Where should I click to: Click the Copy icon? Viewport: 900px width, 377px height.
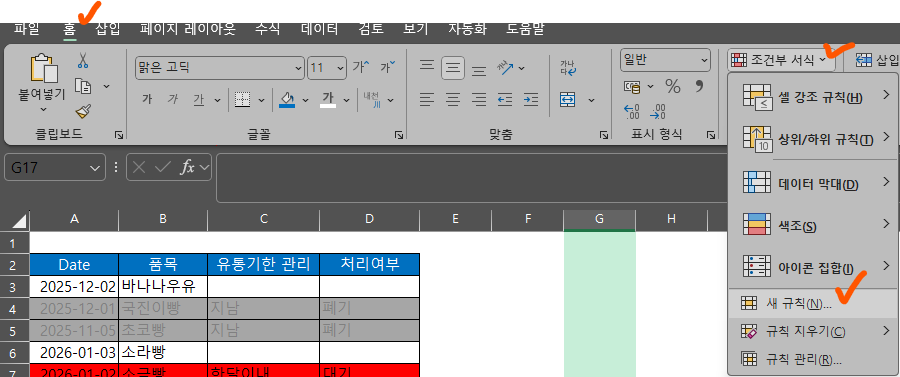[x=83, y=86]
